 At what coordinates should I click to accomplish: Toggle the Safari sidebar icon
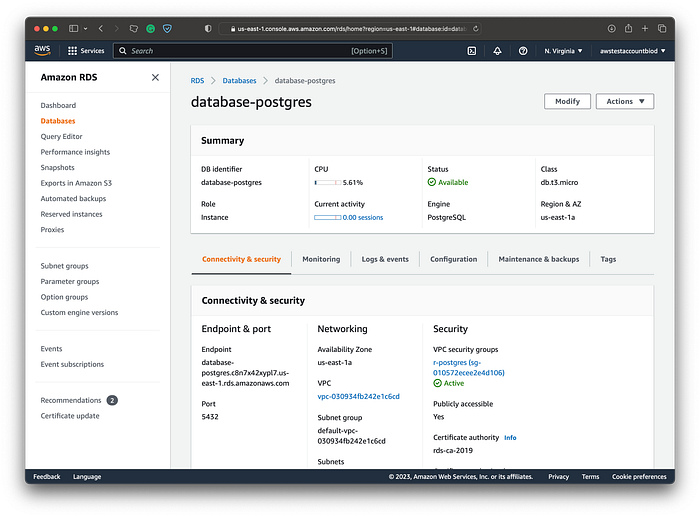click(x=73, y=29)
